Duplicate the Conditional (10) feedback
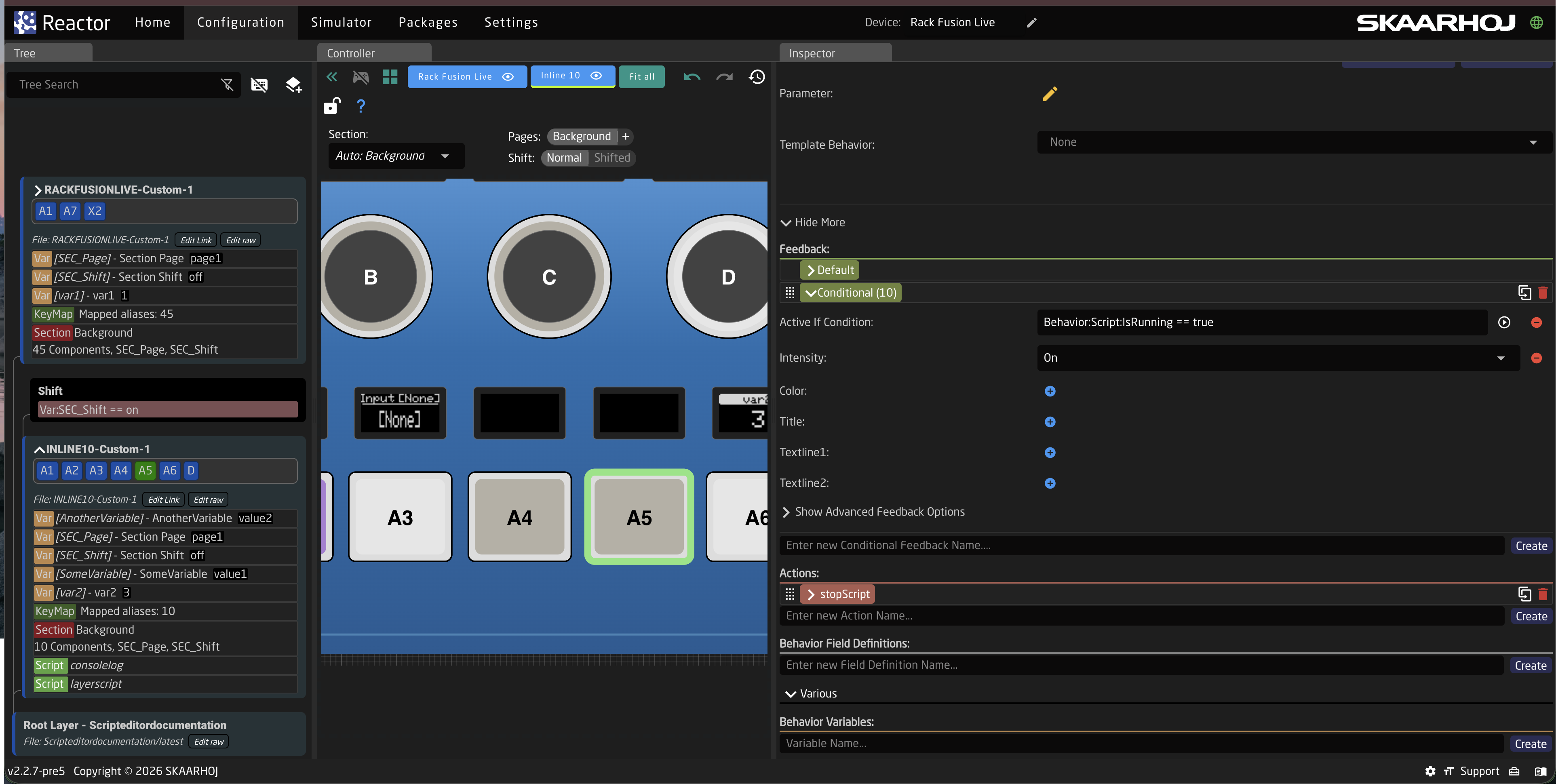The height and width of the screenshot is (784, 1556). pos(1524,293)
